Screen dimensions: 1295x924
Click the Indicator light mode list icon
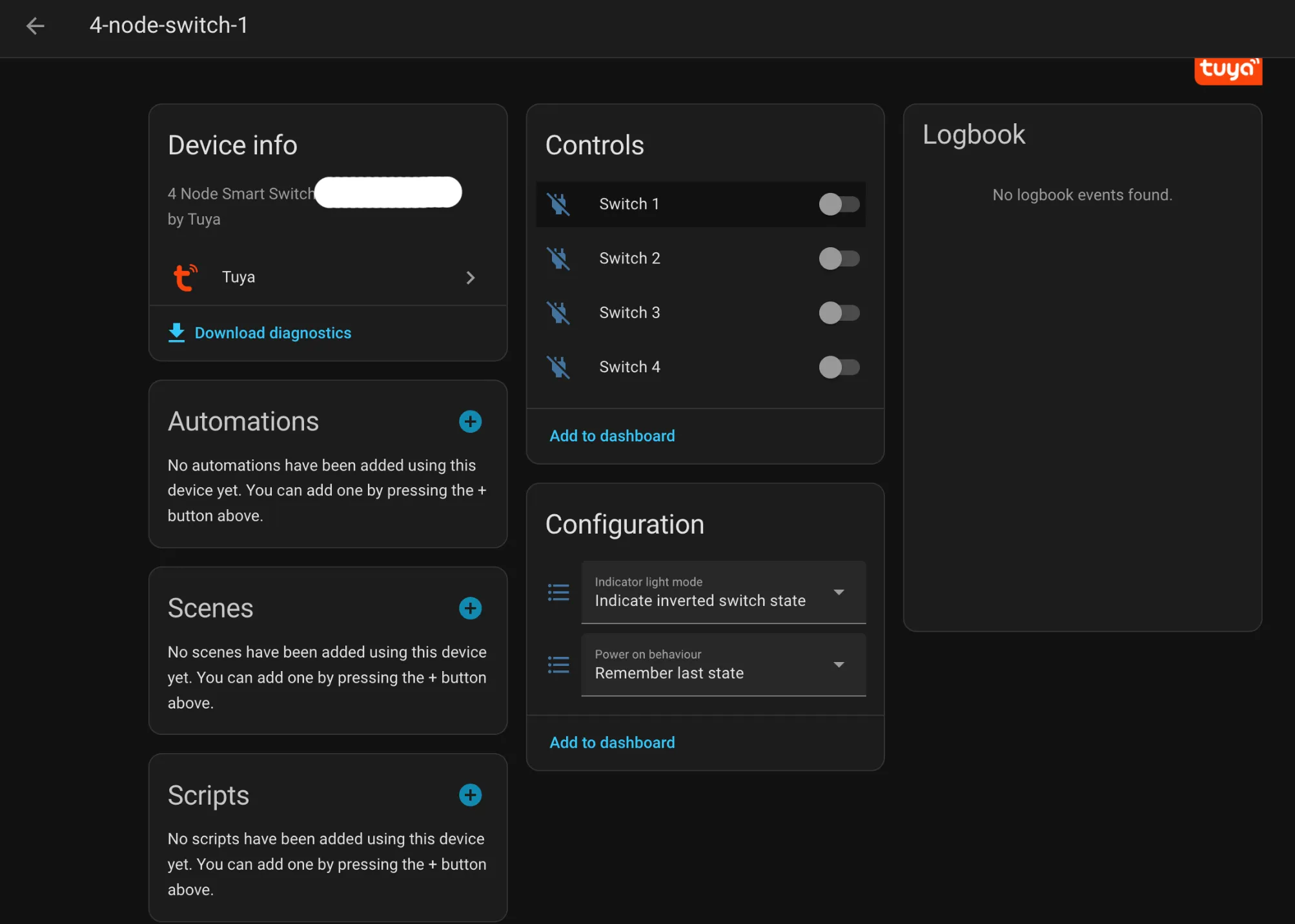558,592
